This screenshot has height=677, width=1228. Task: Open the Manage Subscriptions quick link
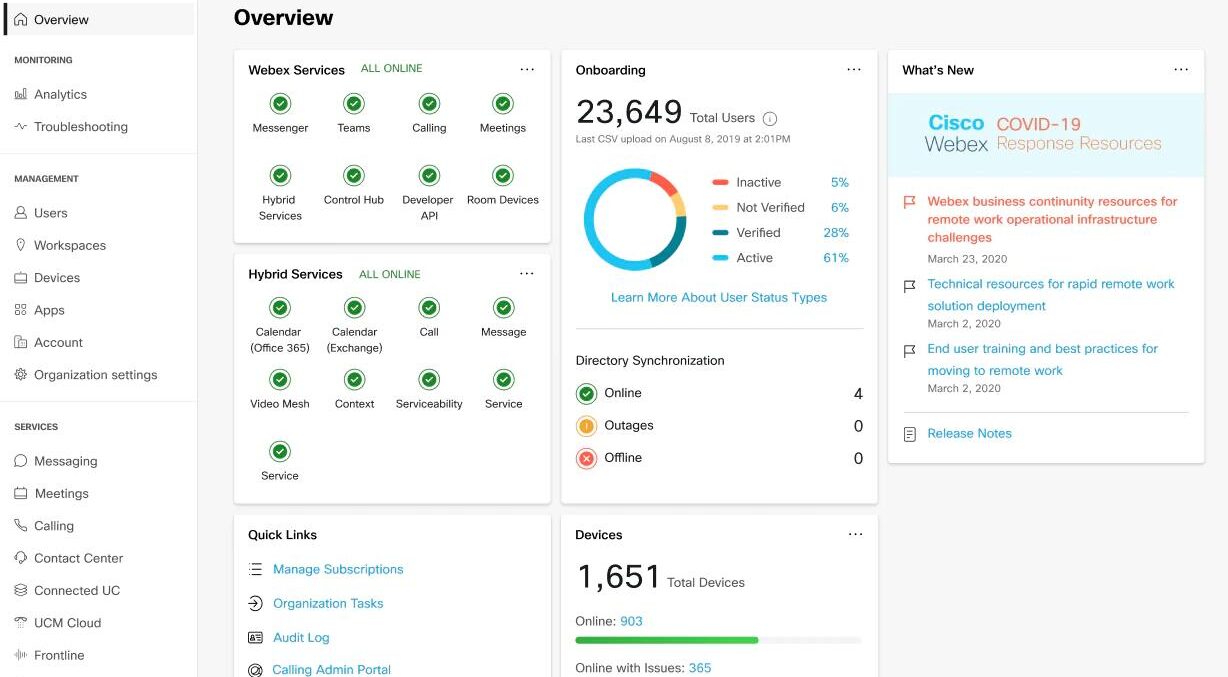(x=338, y=569)
